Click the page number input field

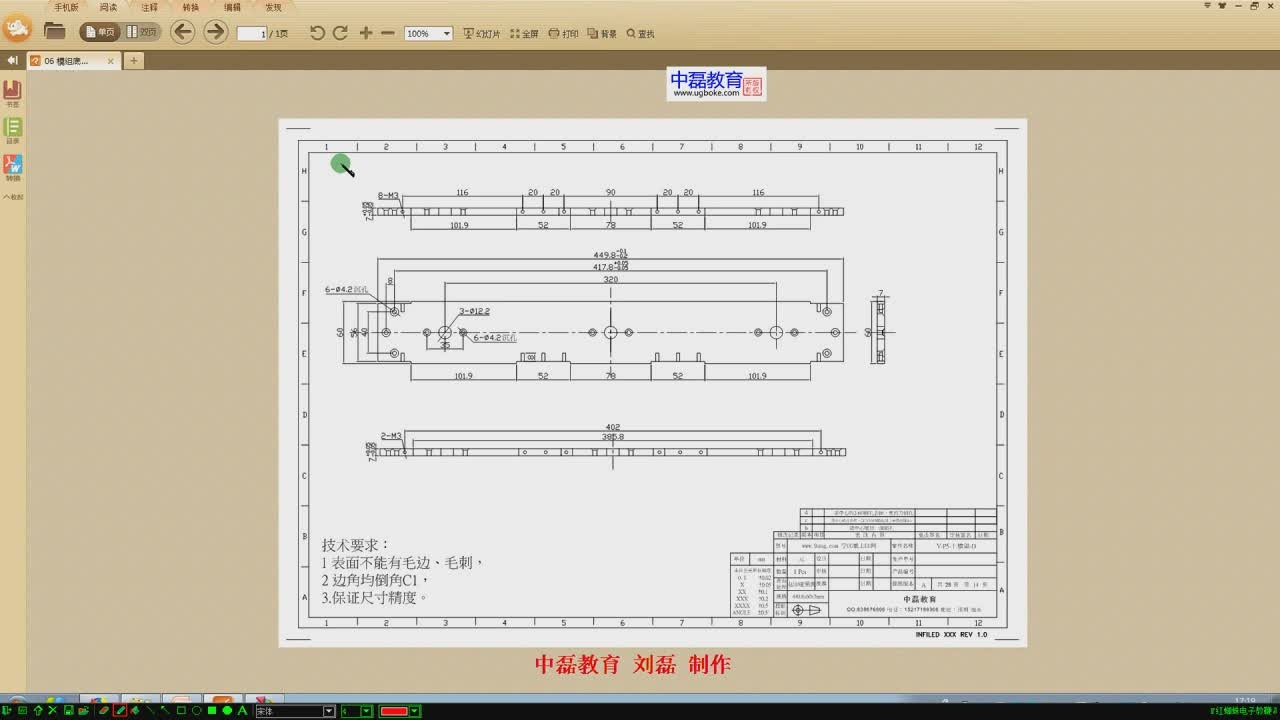pyautogui.click(x=252, y=33)
